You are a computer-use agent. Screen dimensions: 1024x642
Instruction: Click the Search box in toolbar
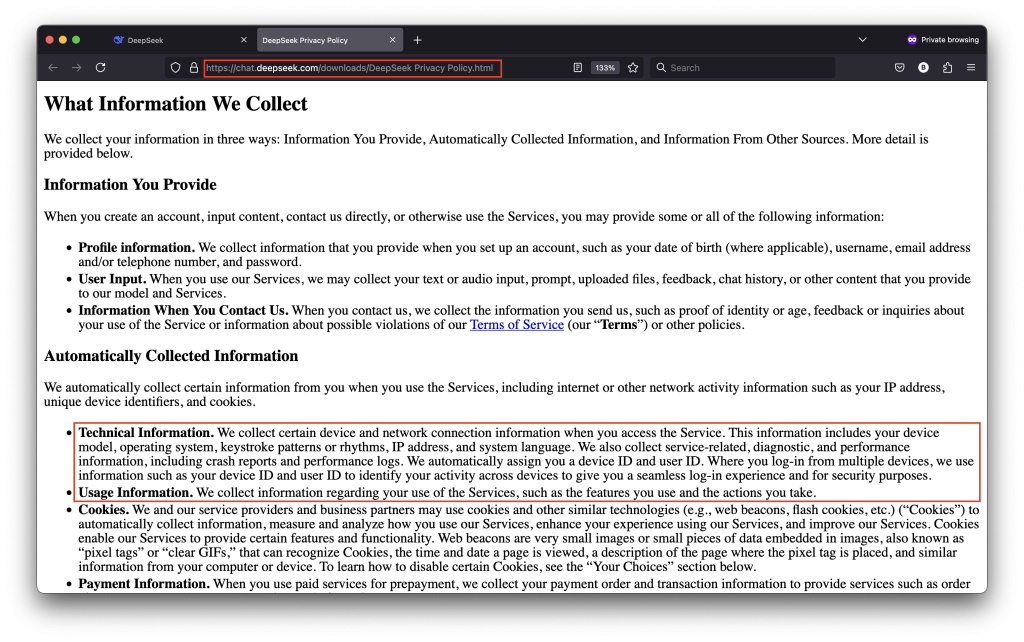coord(742,68)
